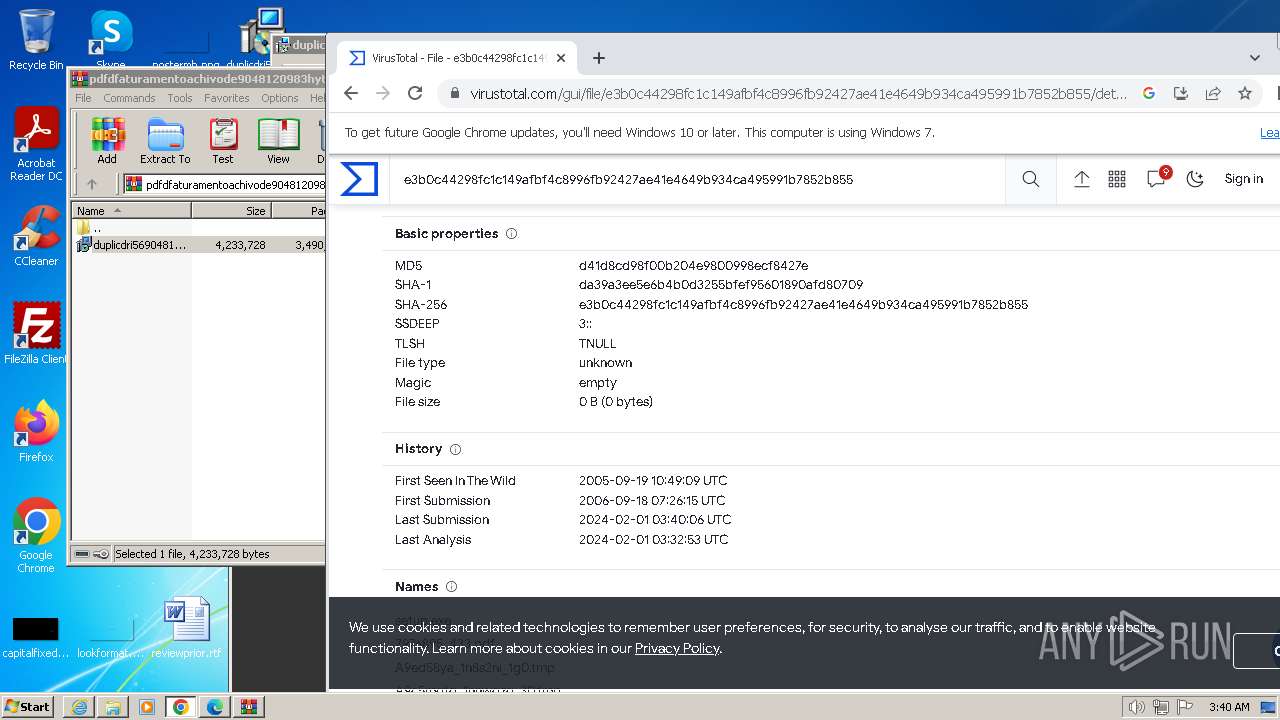
Task: Open Acrobat Reader DC desktop icon
Action: click(36, 144)
